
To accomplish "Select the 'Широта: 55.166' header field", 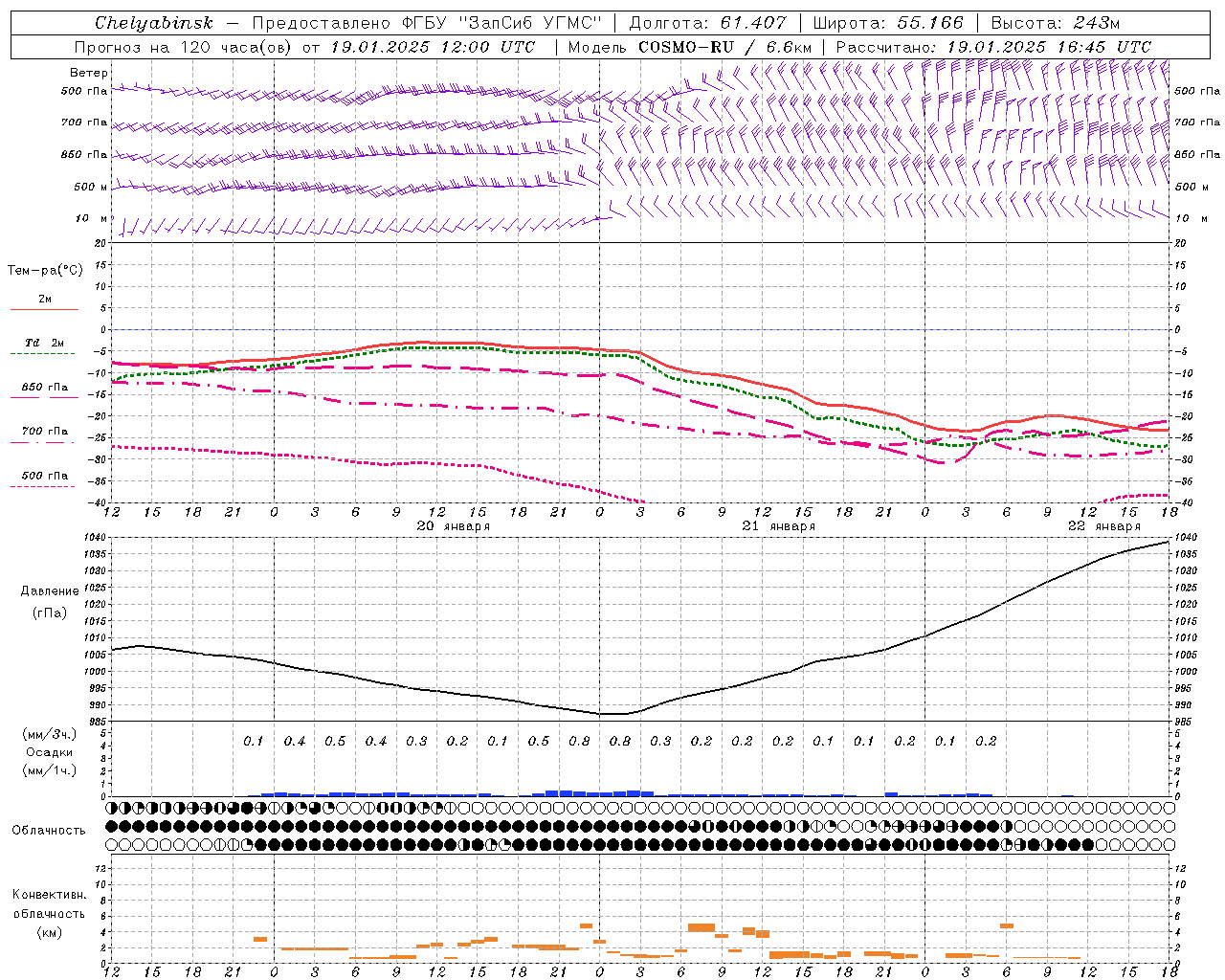I will 888,23.
